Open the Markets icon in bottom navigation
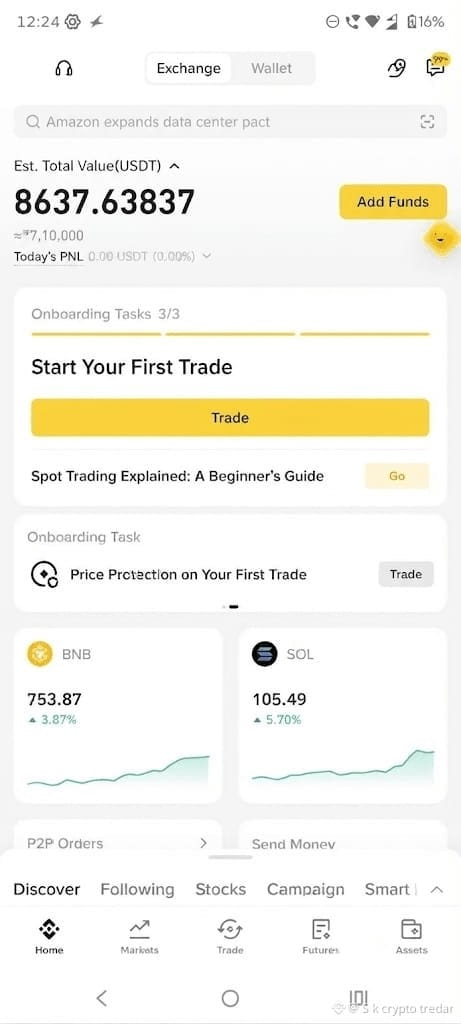This screenshot has width=461, height=1024. (139, 928)
